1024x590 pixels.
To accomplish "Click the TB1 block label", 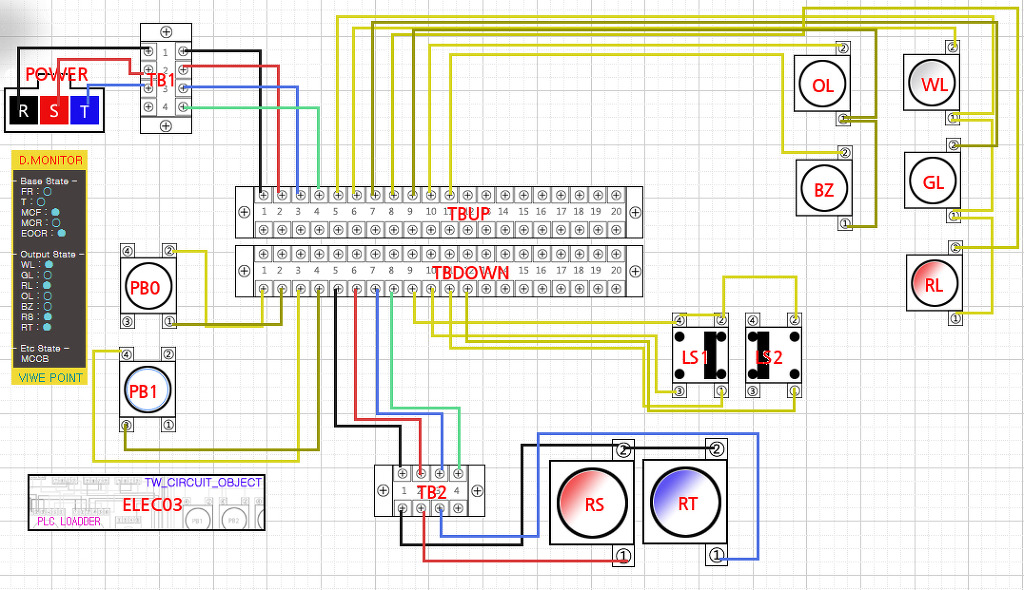I will 161,80.
